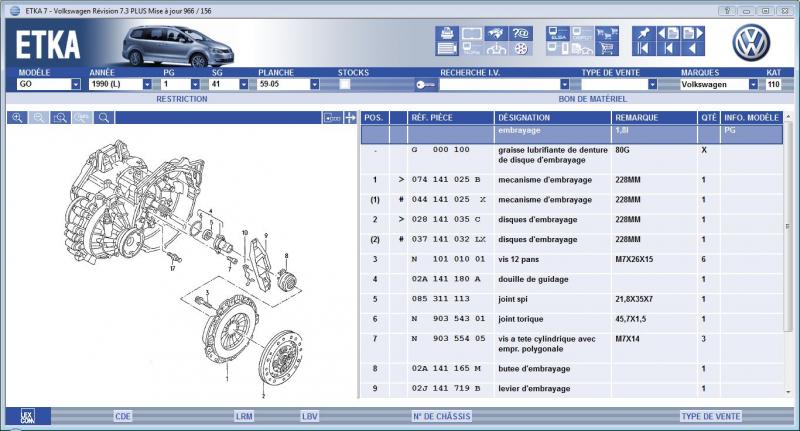Click the Volkswagen logo
This screenshot has width=800, height=431.
click(x=751, y=43)
